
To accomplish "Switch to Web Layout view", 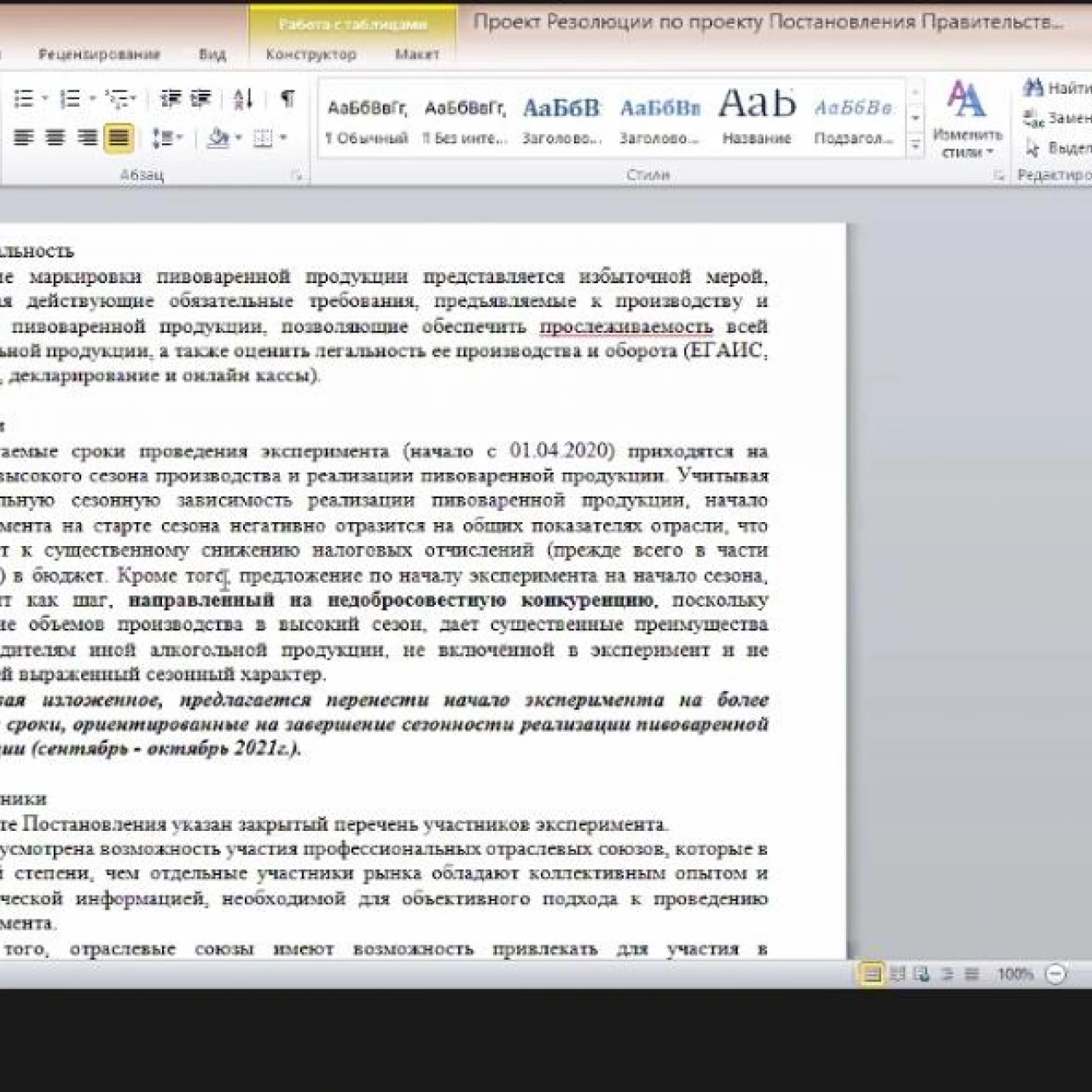I will (921, 974).
